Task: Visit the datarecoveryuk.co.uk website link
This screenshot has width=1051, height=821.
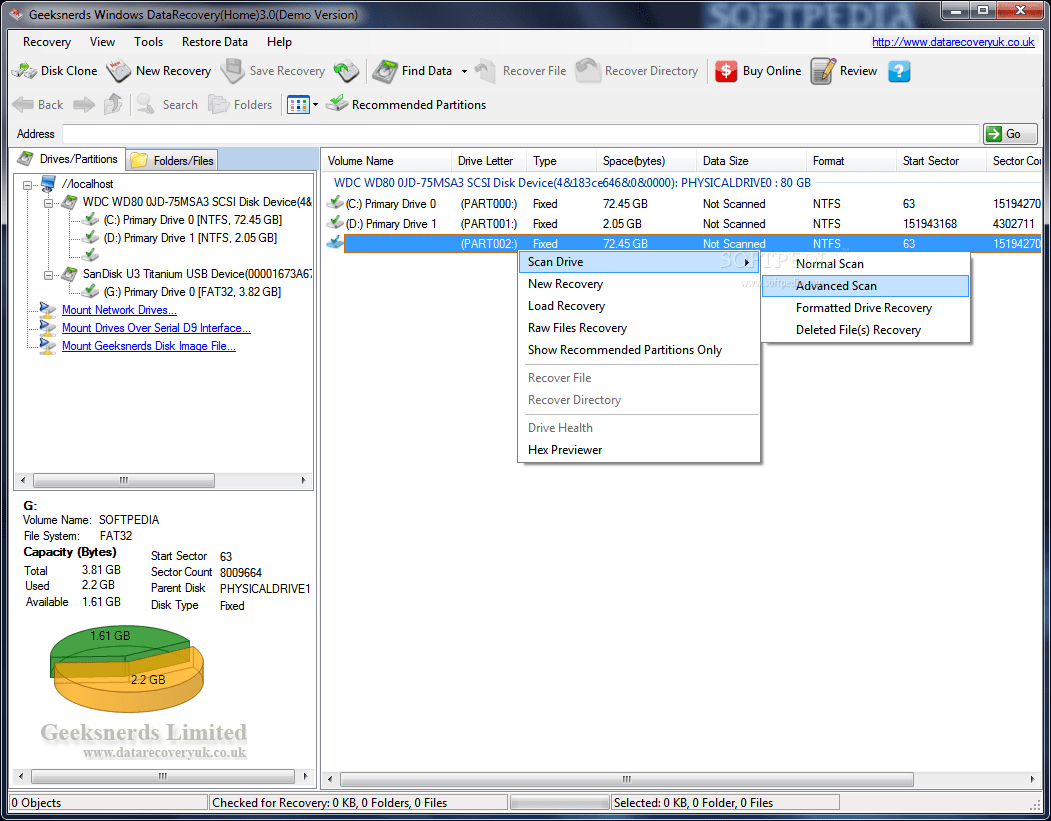Action: [953, 42]
